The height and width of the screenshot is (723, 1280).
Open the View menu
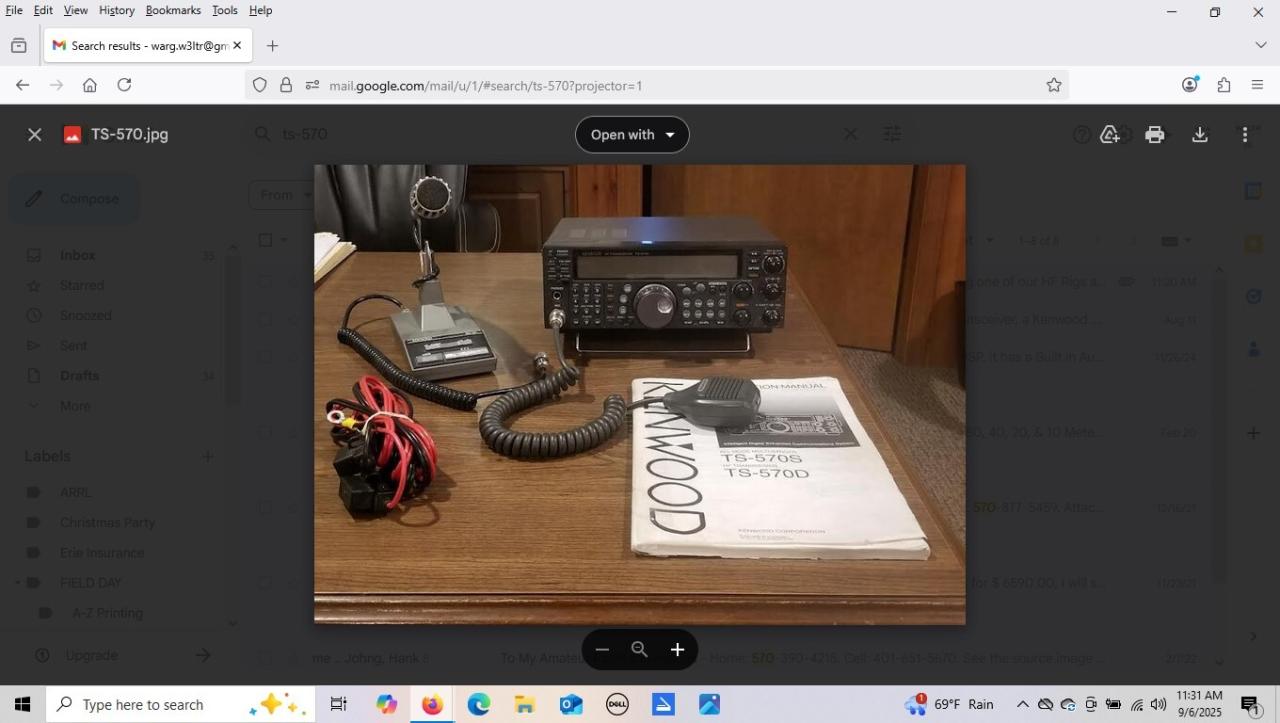[x=76, y=10]
